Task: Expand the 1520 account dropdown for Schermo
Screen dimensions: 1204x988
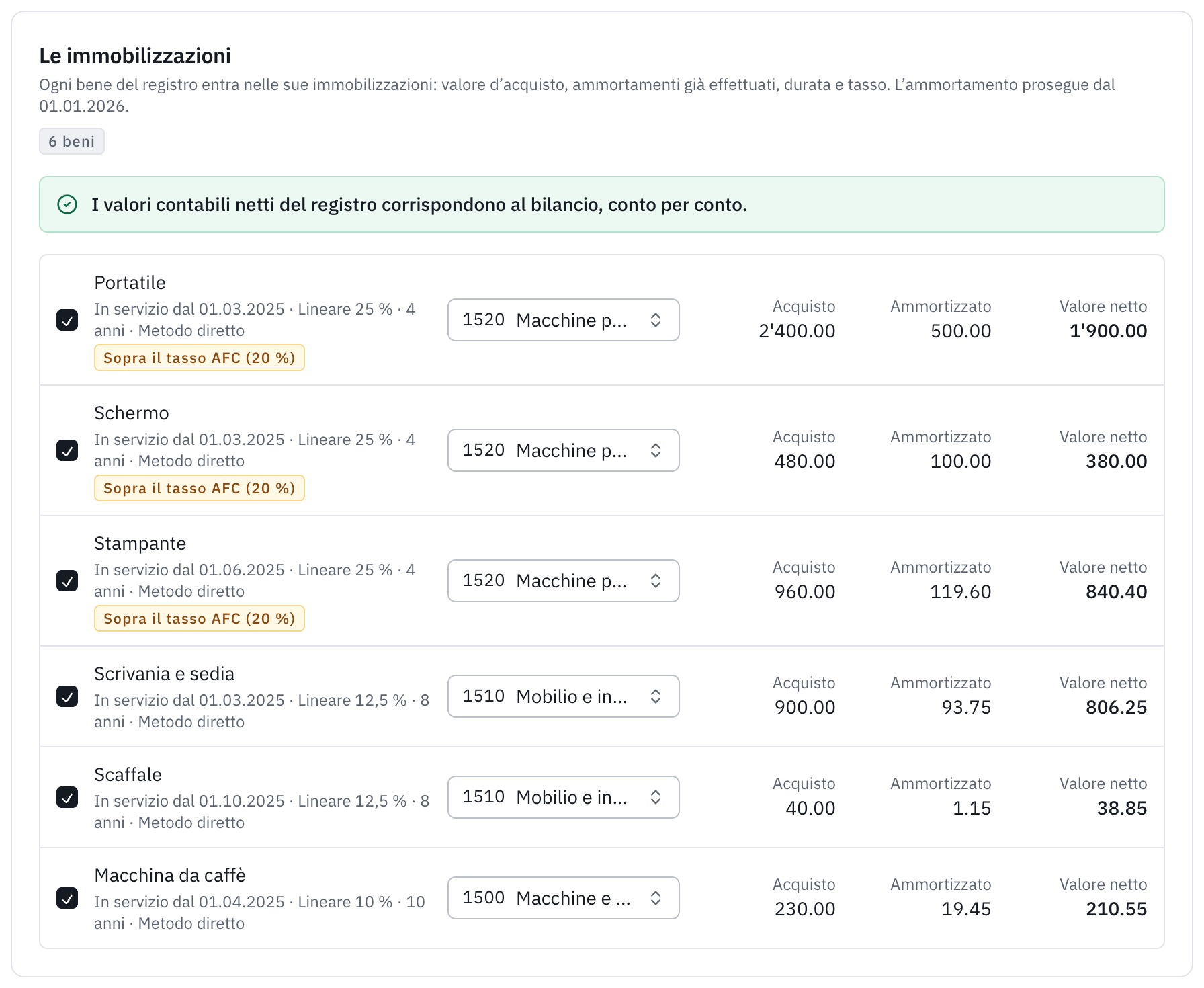Action: tap(564, 450)
